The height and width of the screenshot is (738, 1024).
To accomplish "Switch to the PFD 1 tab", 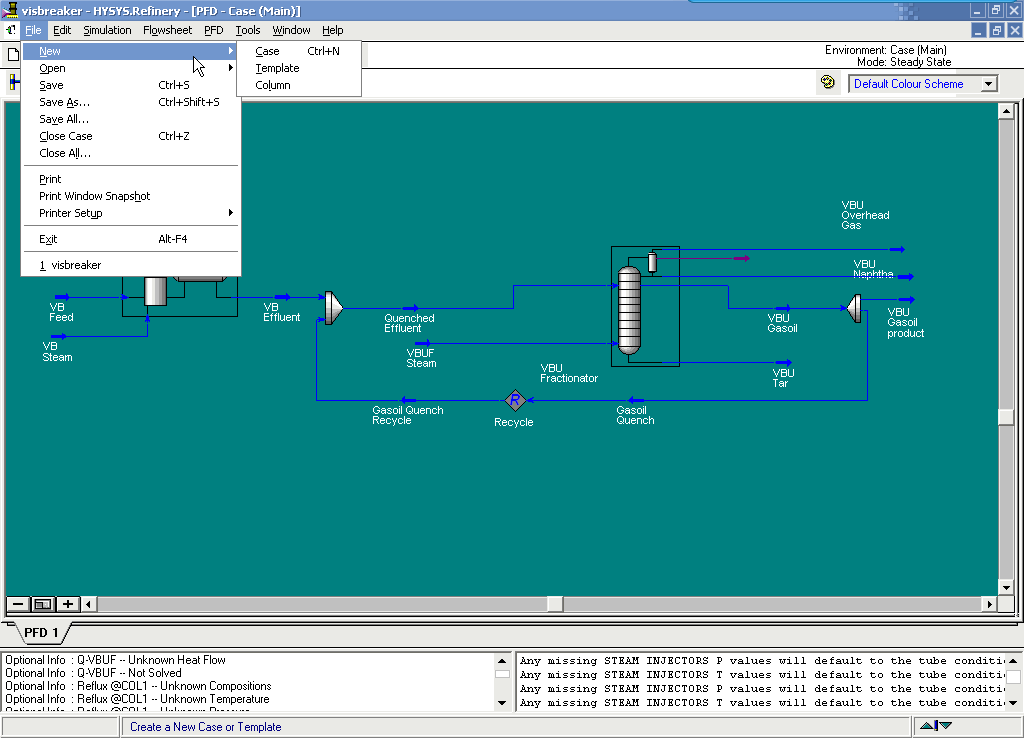I will (41, 633).
